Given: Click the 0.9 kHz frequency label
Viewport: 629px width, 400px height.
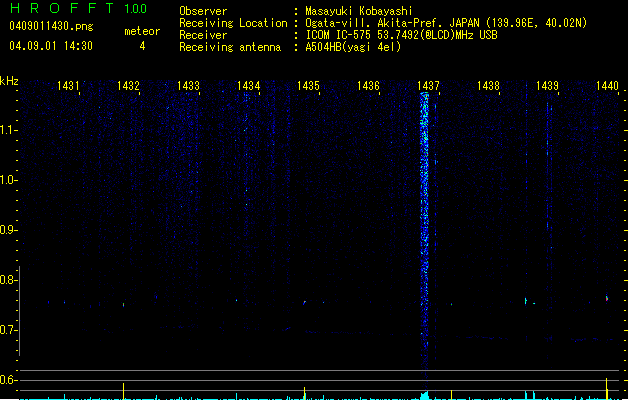Looking at the screenshot, I should point(8,230).
